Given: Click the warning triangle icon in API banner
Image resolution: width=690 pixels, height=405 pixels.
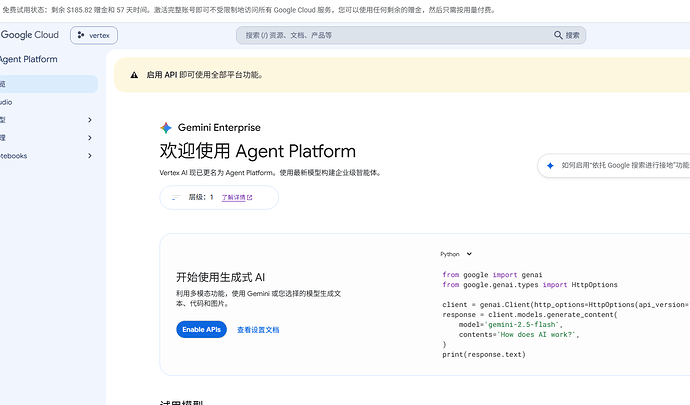Looking at the screenshot, I should (x=134, y=75).
